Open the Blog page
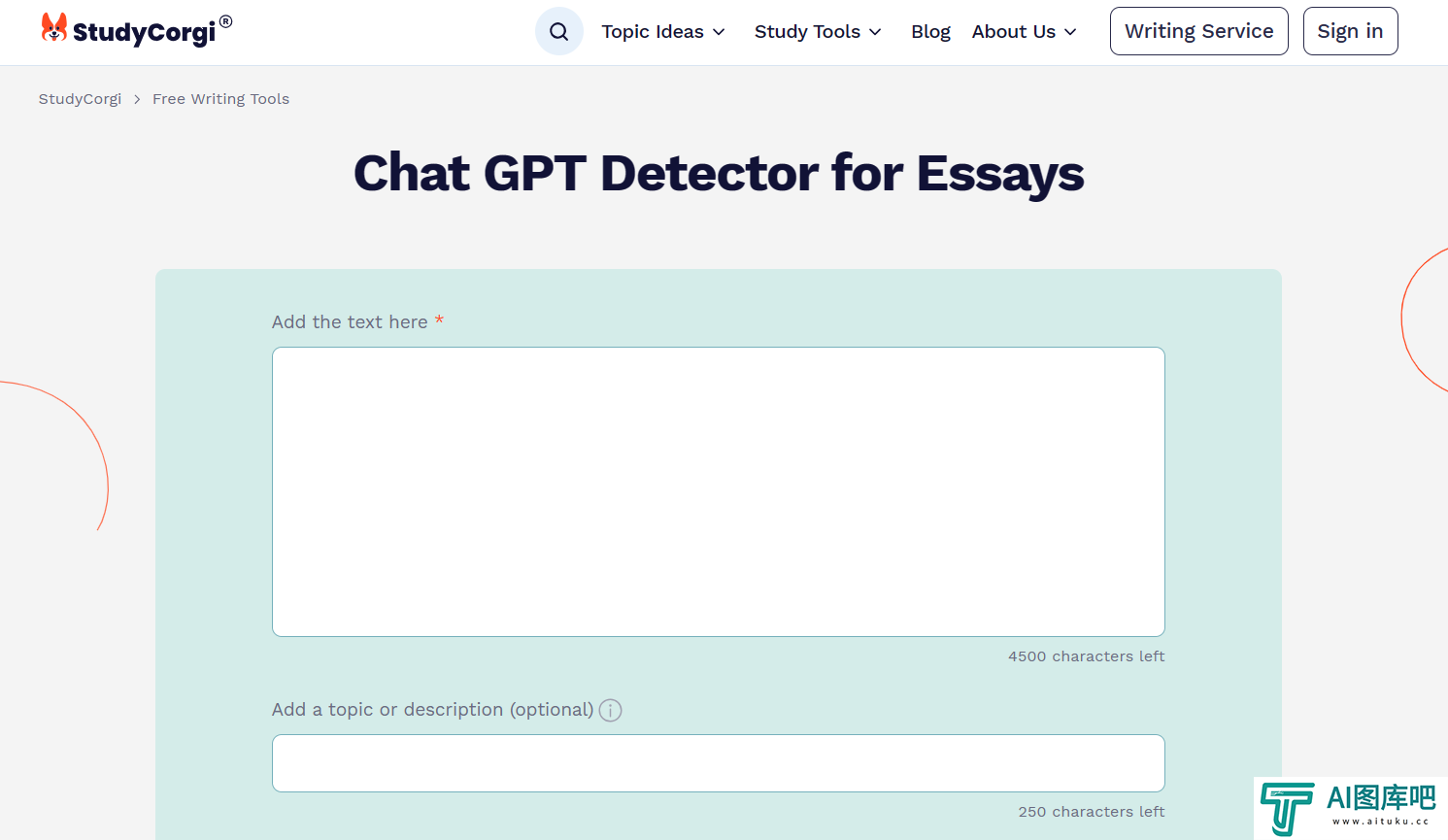1448x840 pixels. (930, 31)
